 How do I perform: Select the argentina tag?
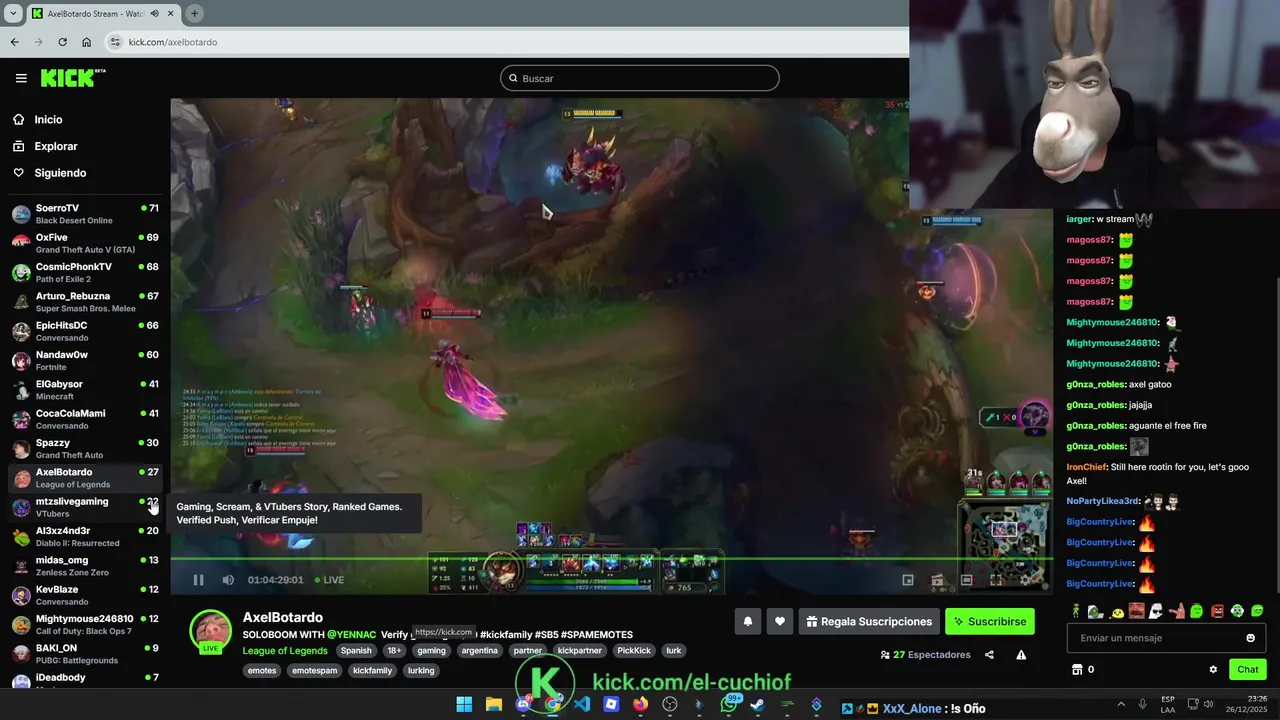pyautogui.click(x=479, y=651)
